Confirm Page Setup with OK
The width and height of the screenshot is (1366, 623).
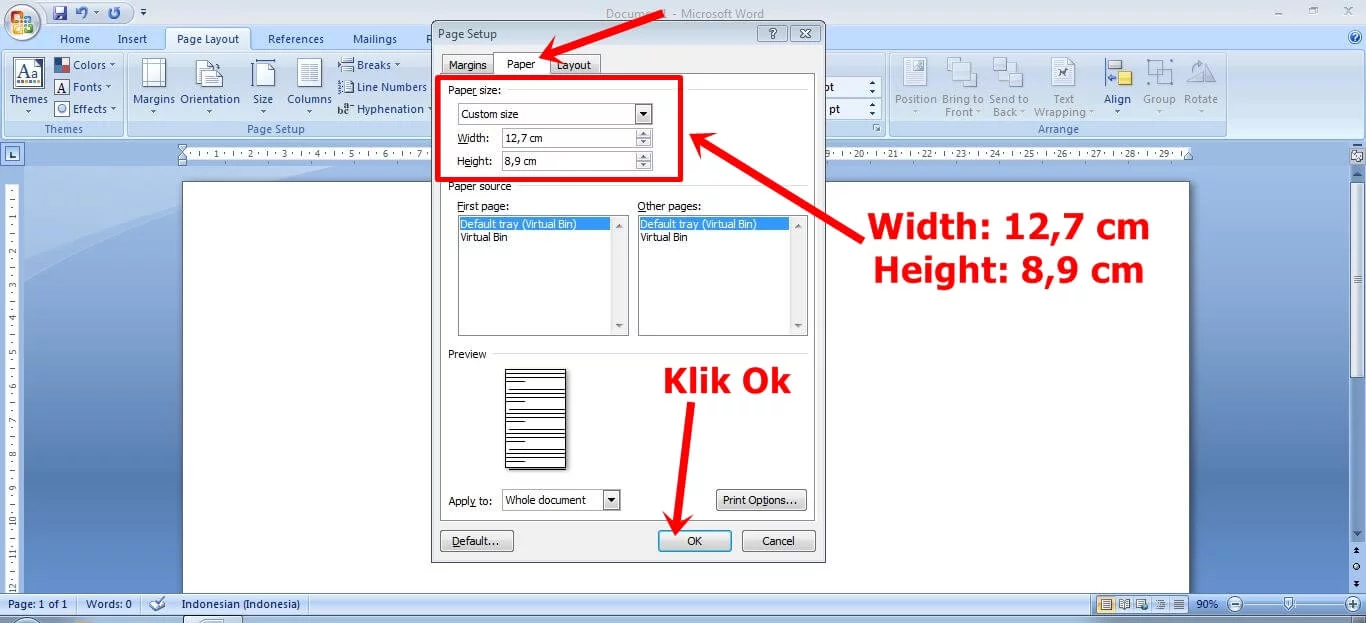pyautogui.click(x=694, y=541)
